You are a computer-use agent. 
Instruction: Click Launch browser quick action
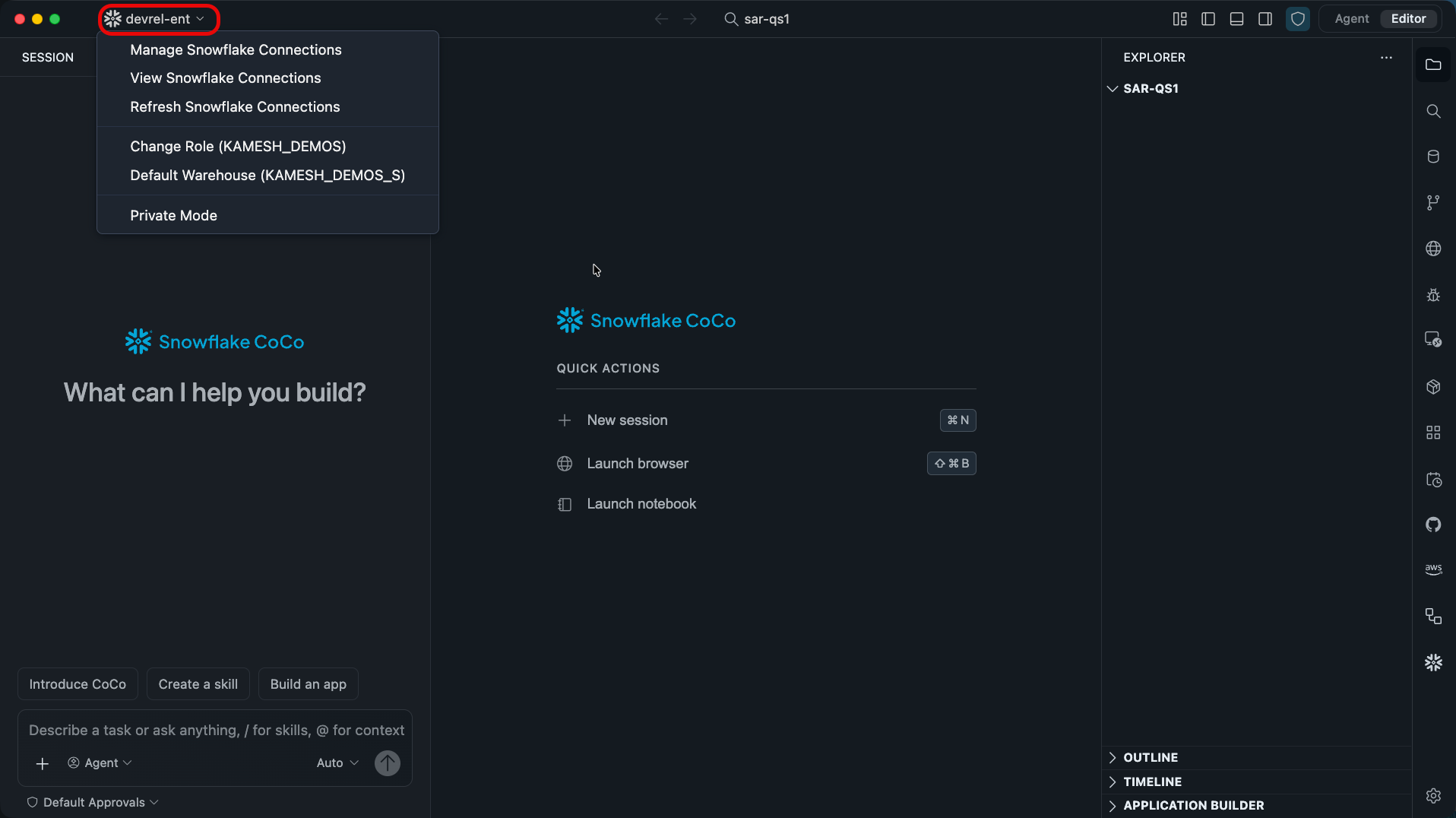pyautogui.click(x=766, y=464)
